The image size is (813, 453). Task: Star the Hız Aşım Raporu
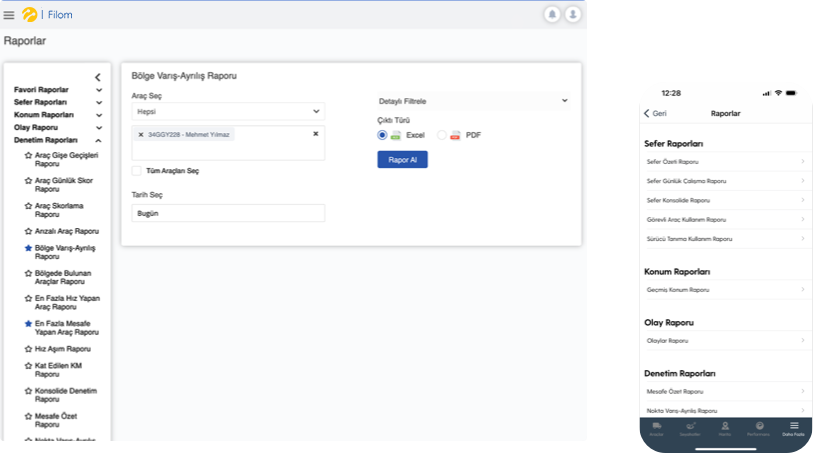pos(28,349)
